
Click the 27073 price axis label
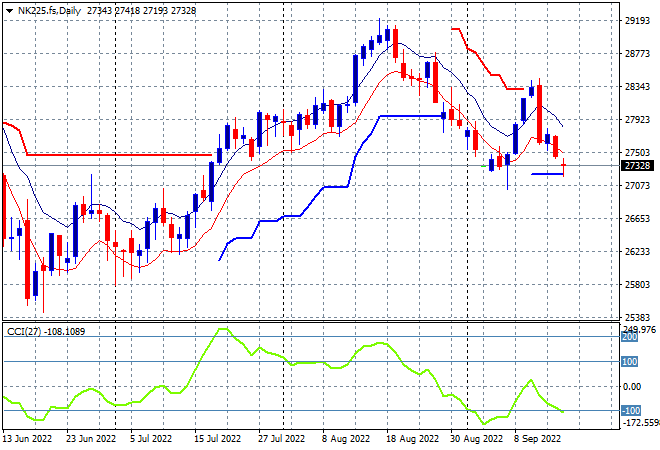pos(637,186)
